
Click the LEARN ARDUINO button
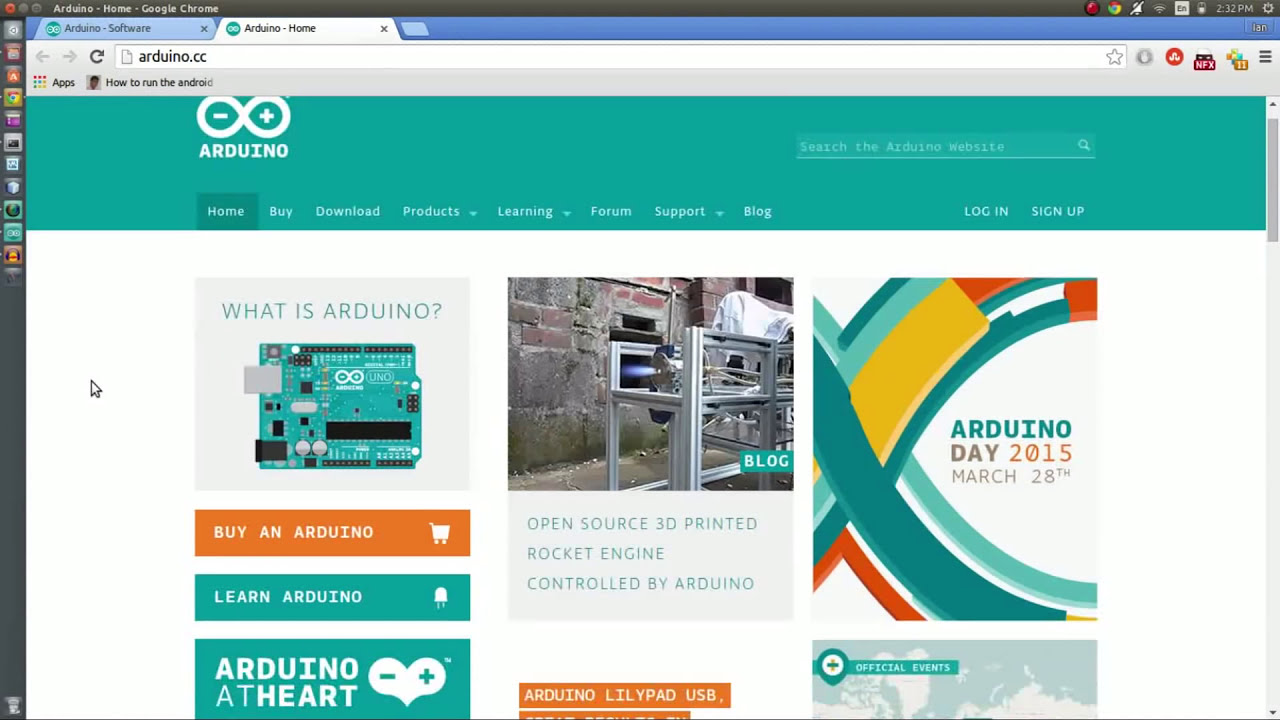pos(332,597)
